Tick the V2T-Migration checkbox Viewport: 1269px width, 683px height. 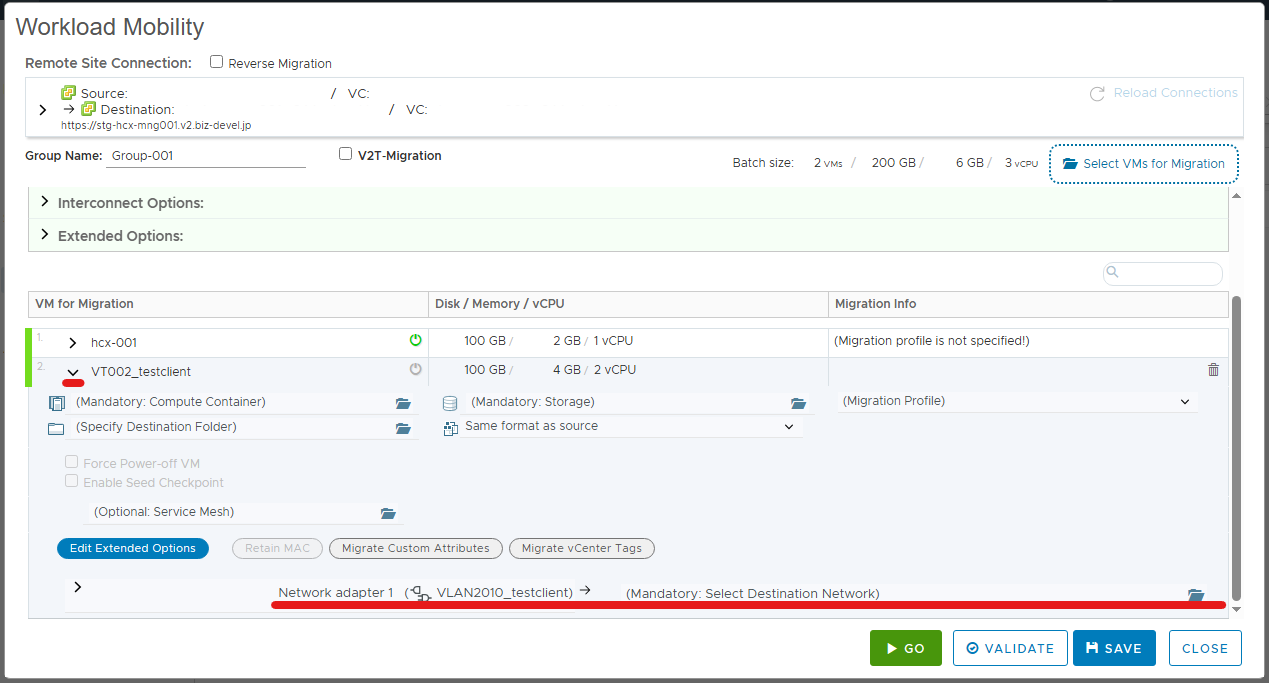[346, 154]
